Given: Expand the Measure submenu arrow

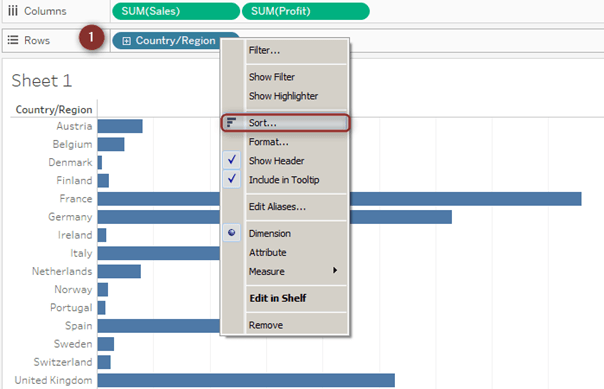Looking at the screenshot, I should click(x=335, y=270).
